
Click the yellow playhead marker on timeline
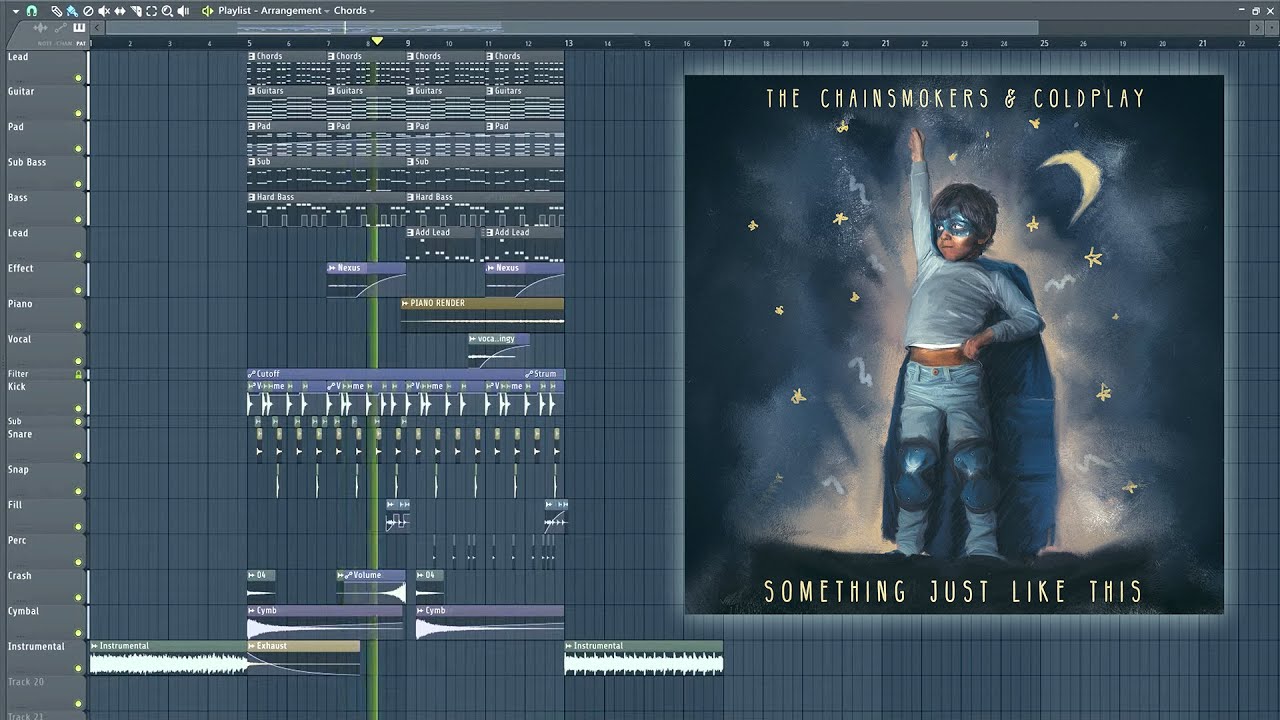pyautogui.click(x=377, y=41)
